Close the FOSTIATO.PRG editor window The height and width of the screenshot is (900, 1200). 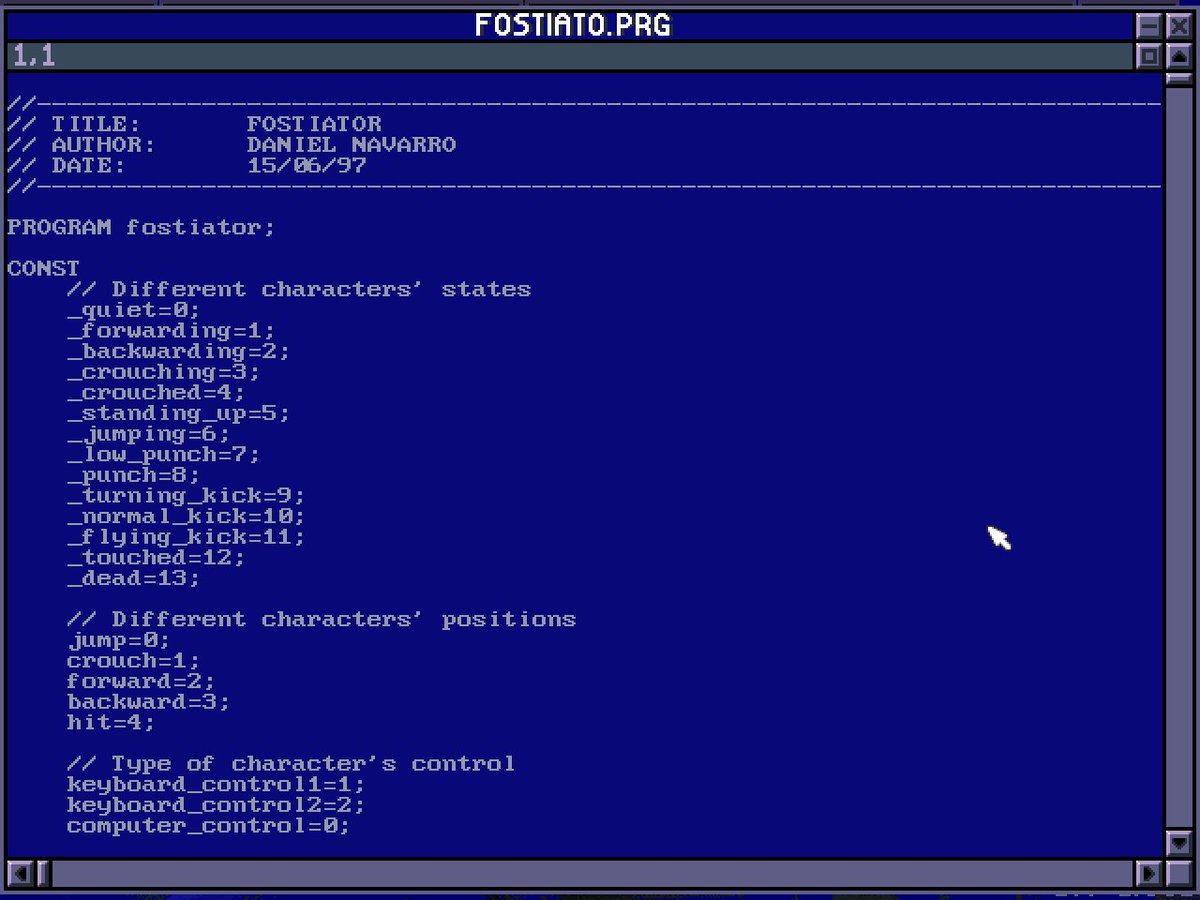coord(1179,26)
